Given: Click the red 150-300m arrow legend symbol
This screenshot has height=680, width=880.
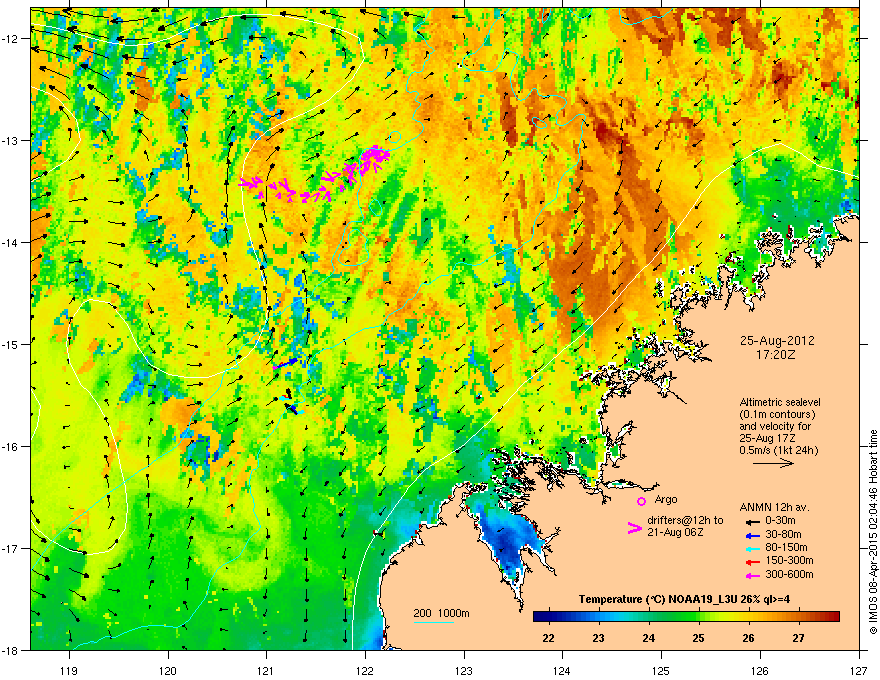Looking at the screenshot, I should pyautogui.click(x=751, y=562).
